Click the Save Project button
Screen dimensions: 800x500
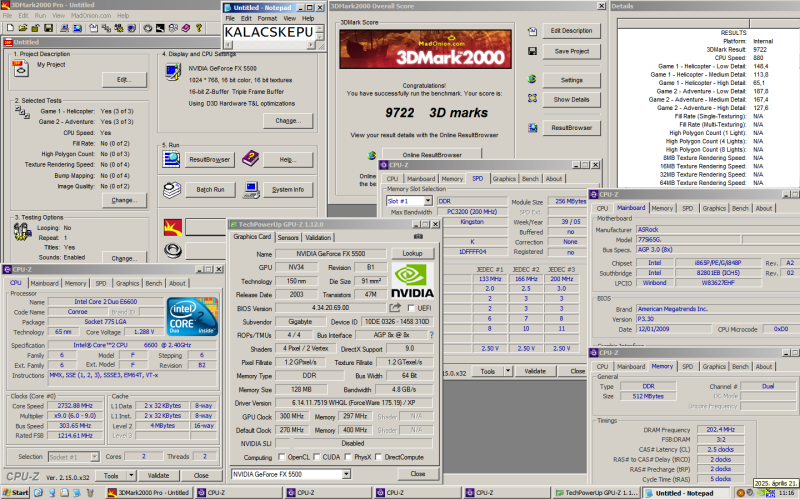click(x=571, y=51)
